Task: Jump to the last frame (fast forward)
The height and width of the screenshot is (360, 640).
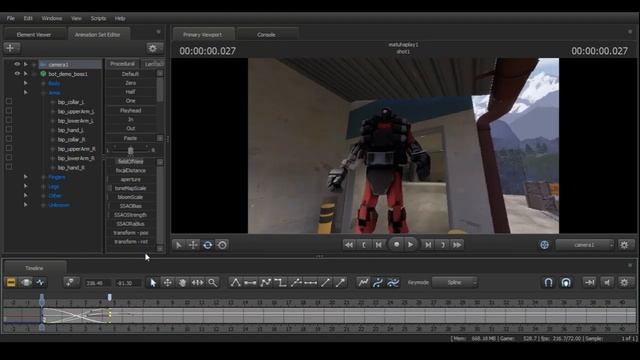Action: click(457, 245)
